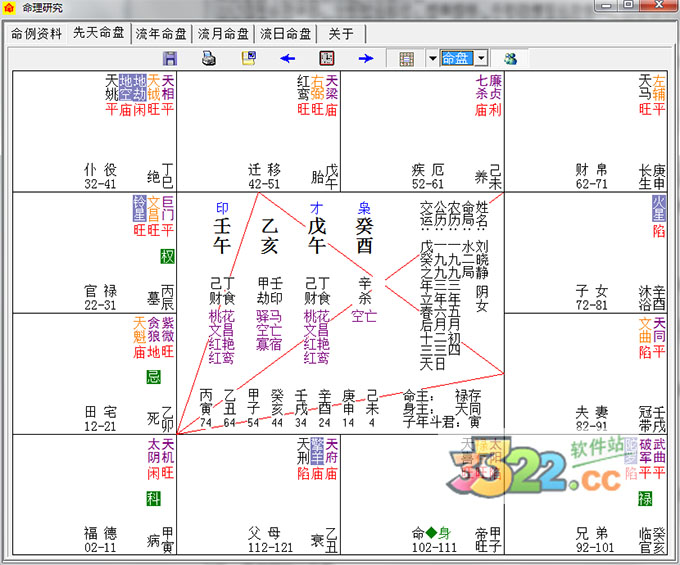Click the 112-121 age range
This screenshot has width=680, height=565.
pyautogui.click(x=271, y=547)
